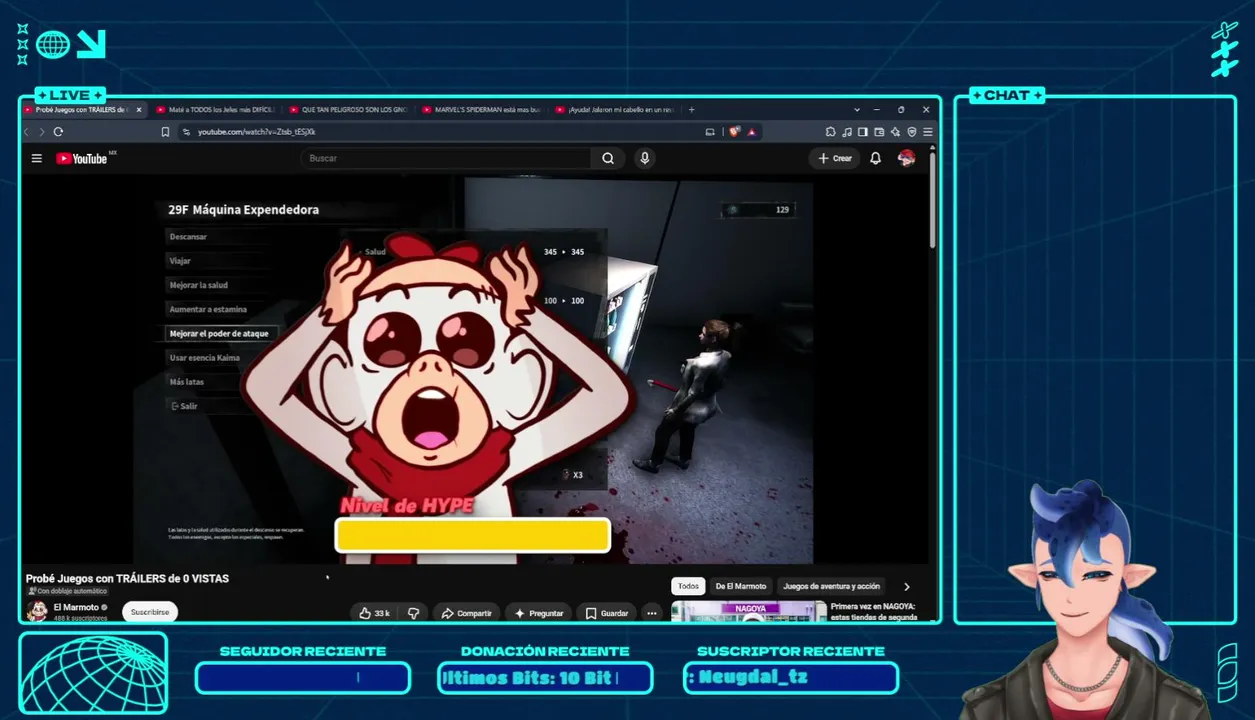The width and height of the screenshot is (1255, 720).
Task: Click the Nivel de HYPE yellow bar
Action: pos(472,535)
